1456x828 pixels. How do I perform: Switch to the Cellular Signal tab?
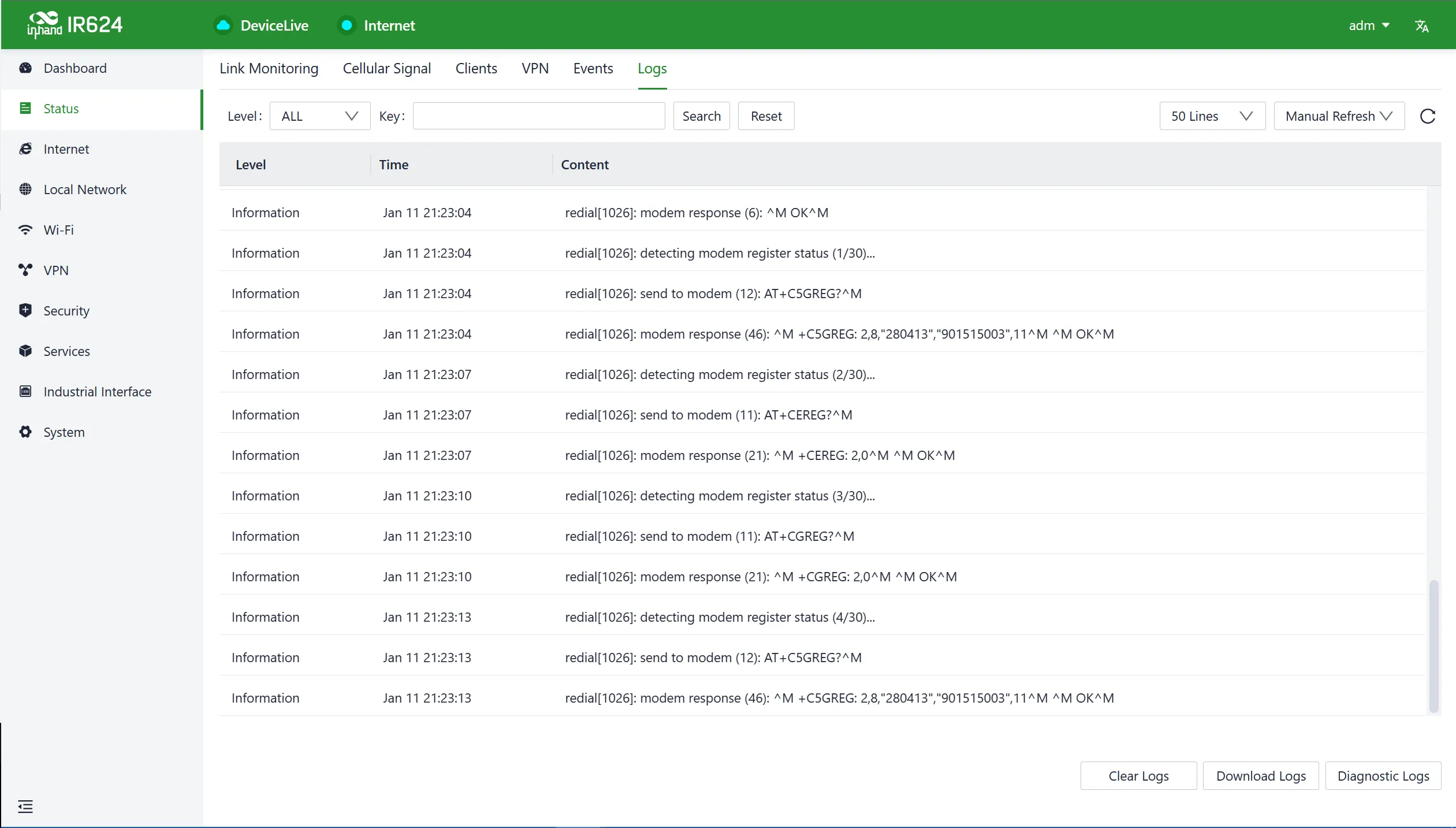(387, 68)
